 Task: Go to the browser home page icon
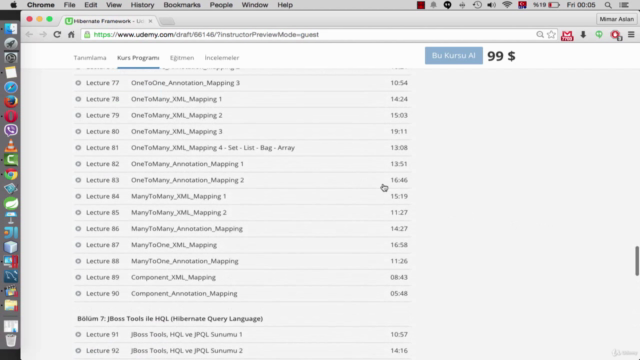click(x=71, y=35)
